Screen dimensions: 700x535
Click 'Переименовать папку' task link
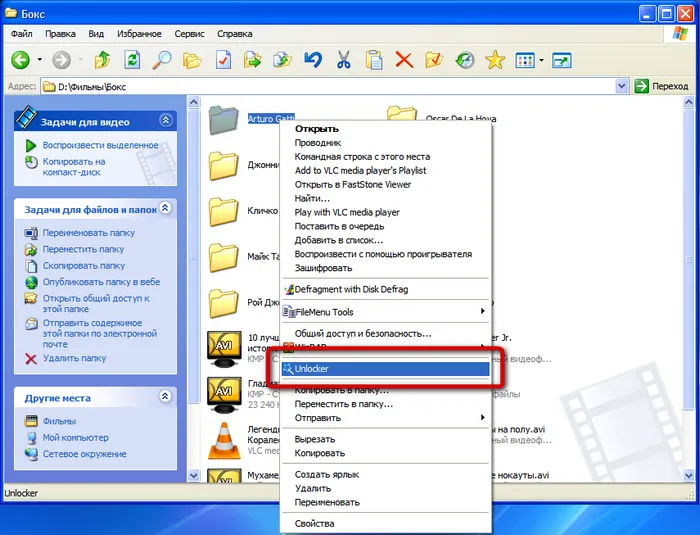pyautogui.click(x=88, y=233)
